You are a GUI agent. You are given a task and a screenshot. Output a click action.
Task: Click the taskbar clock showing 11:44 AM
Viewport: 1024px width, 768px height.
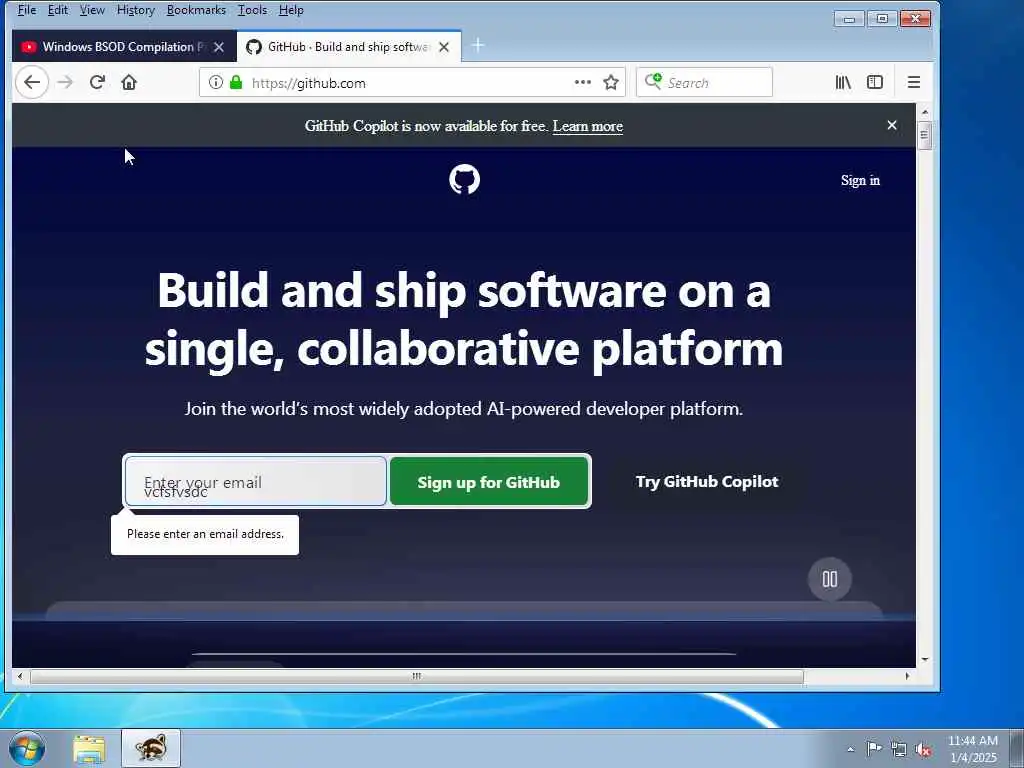coord(972,748)
